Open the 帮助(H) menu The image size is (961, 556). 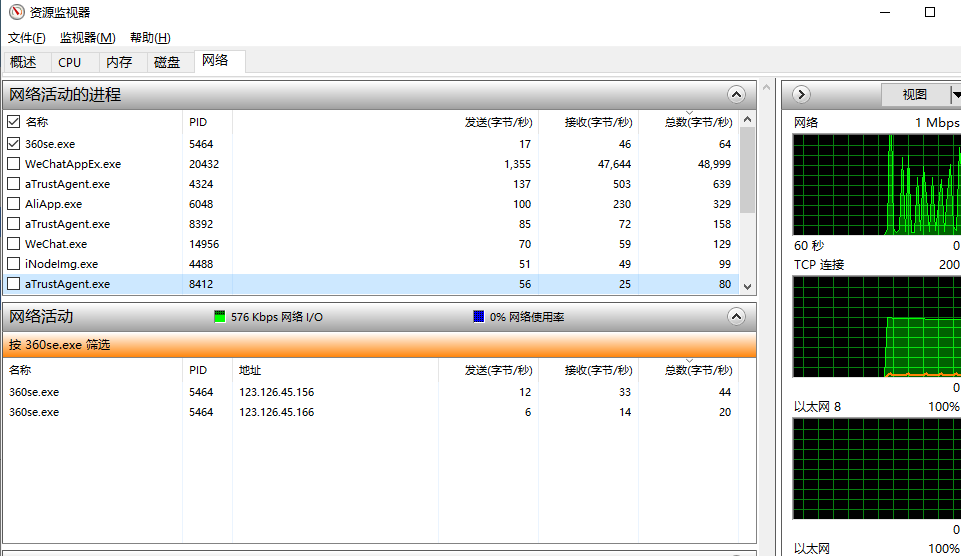click(150, 37)
